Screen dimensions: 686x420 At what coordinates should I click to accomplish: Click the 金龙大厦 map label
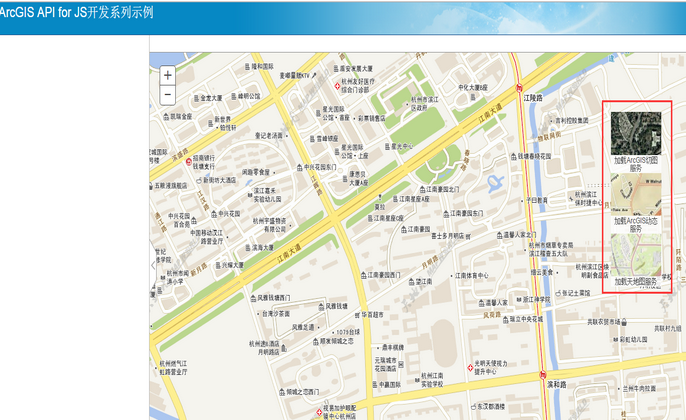[x=211, y=98]
